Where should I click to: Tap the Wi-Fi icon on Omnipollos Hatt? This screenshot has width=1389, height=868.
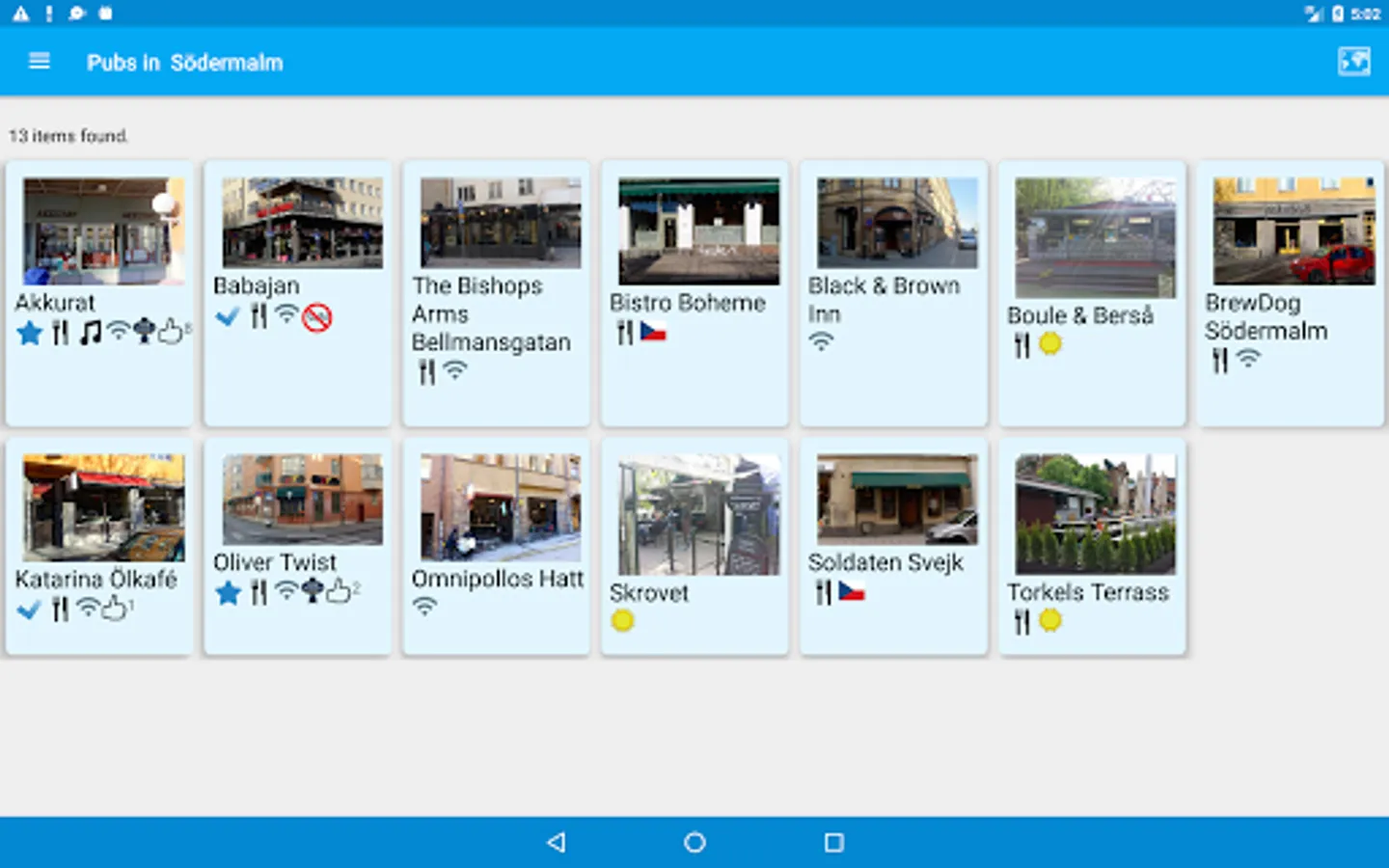[424, 607]
